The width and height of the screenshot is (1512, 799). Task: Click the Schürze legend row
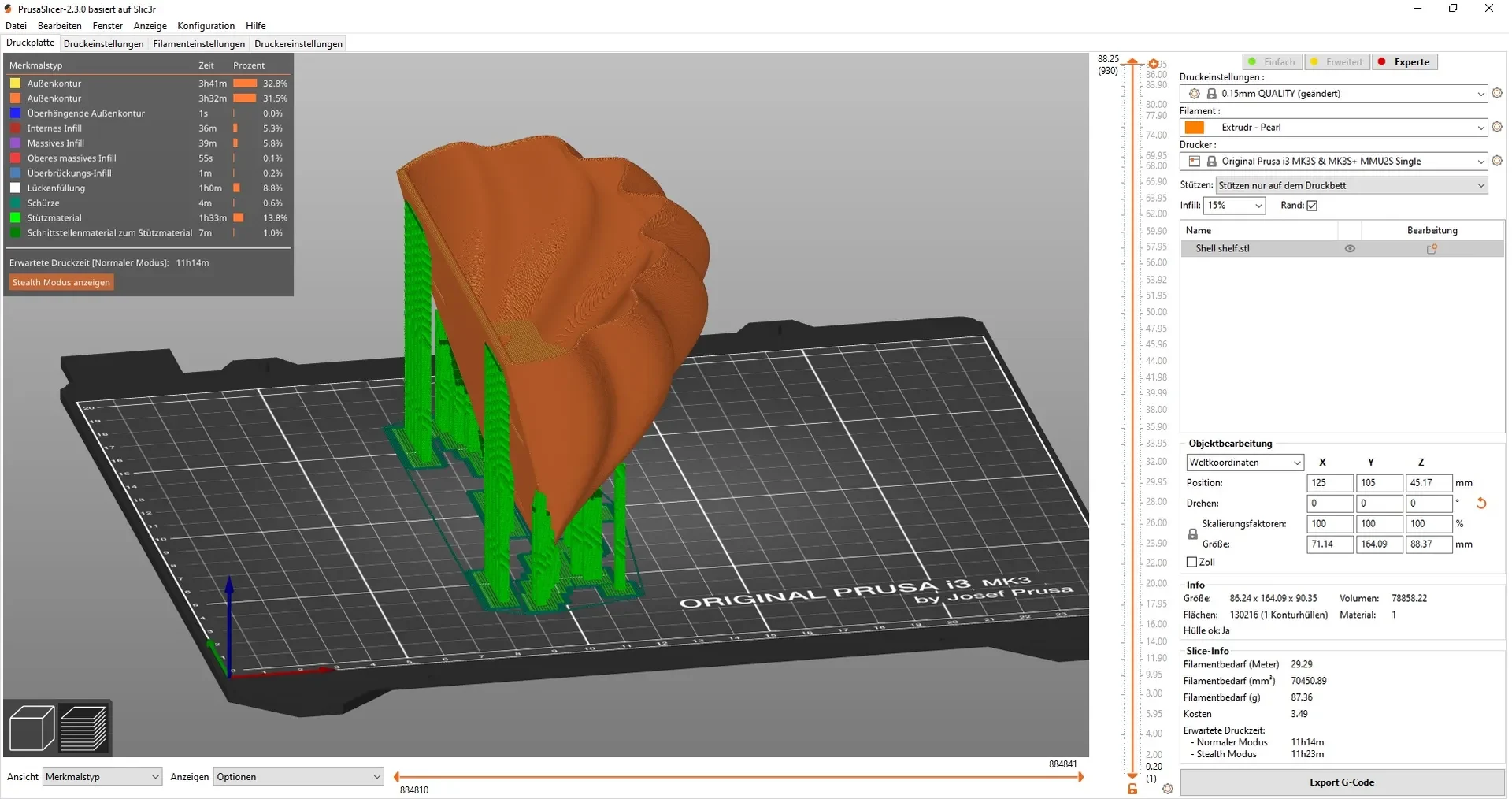[148, 203]
